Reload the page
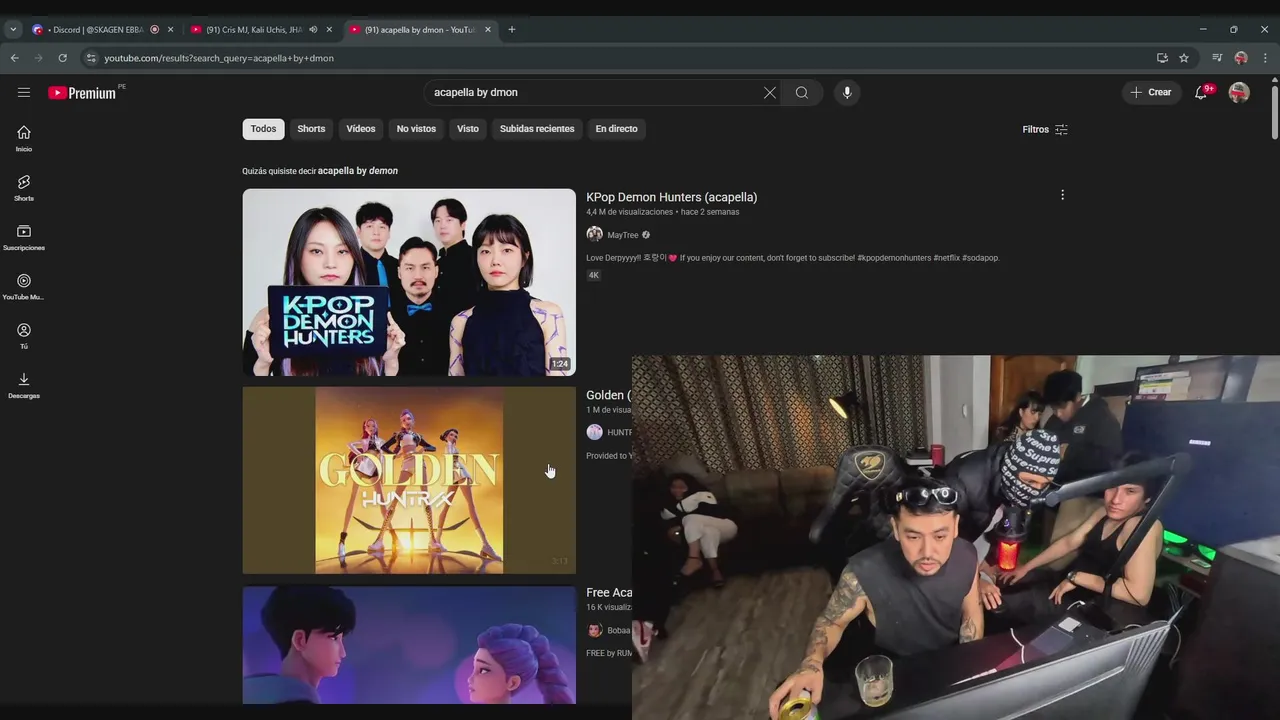The height and width of the screenshot is (720, 1280). (x=62, y=58)
